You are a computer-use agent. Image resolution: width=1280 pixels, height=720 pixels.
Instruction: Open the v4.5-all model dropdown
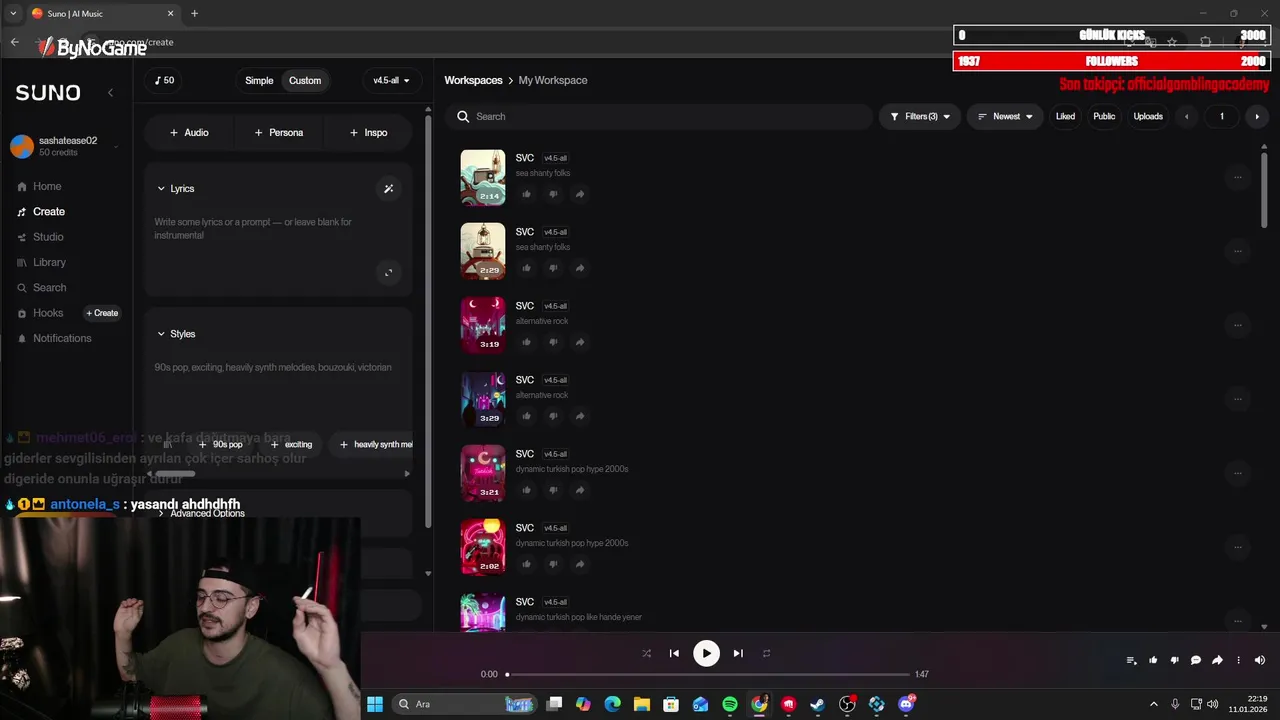coord(391,80)
